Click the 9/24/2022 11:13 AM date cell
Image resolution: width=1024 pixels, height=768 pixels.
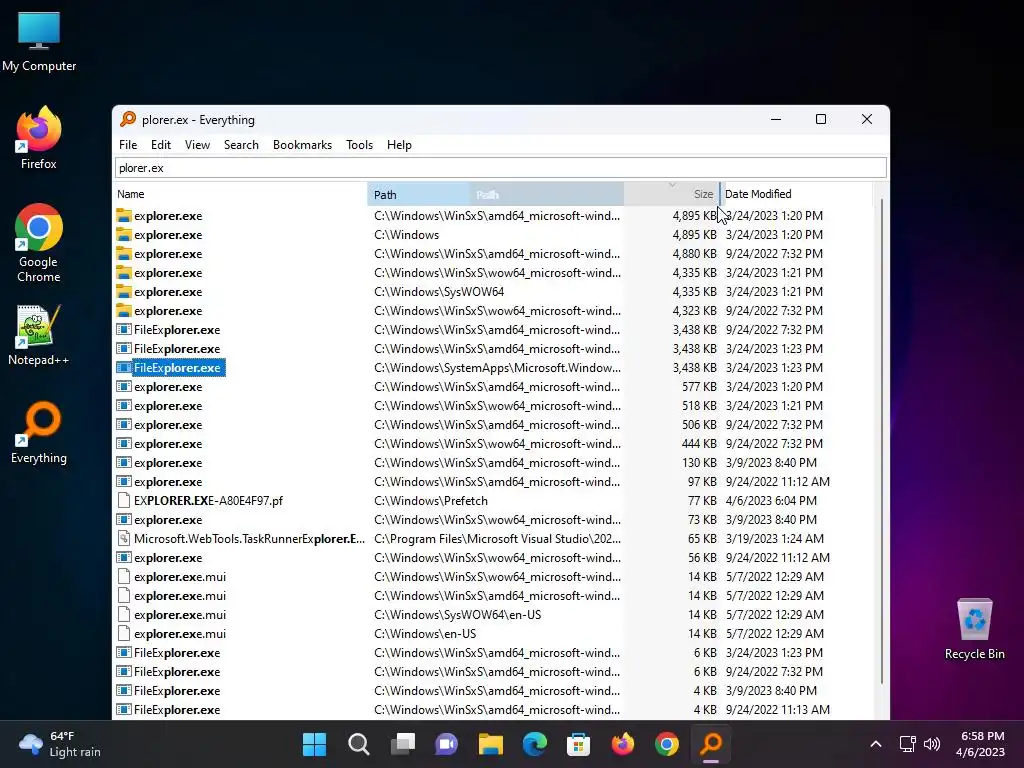click(778, 710)
